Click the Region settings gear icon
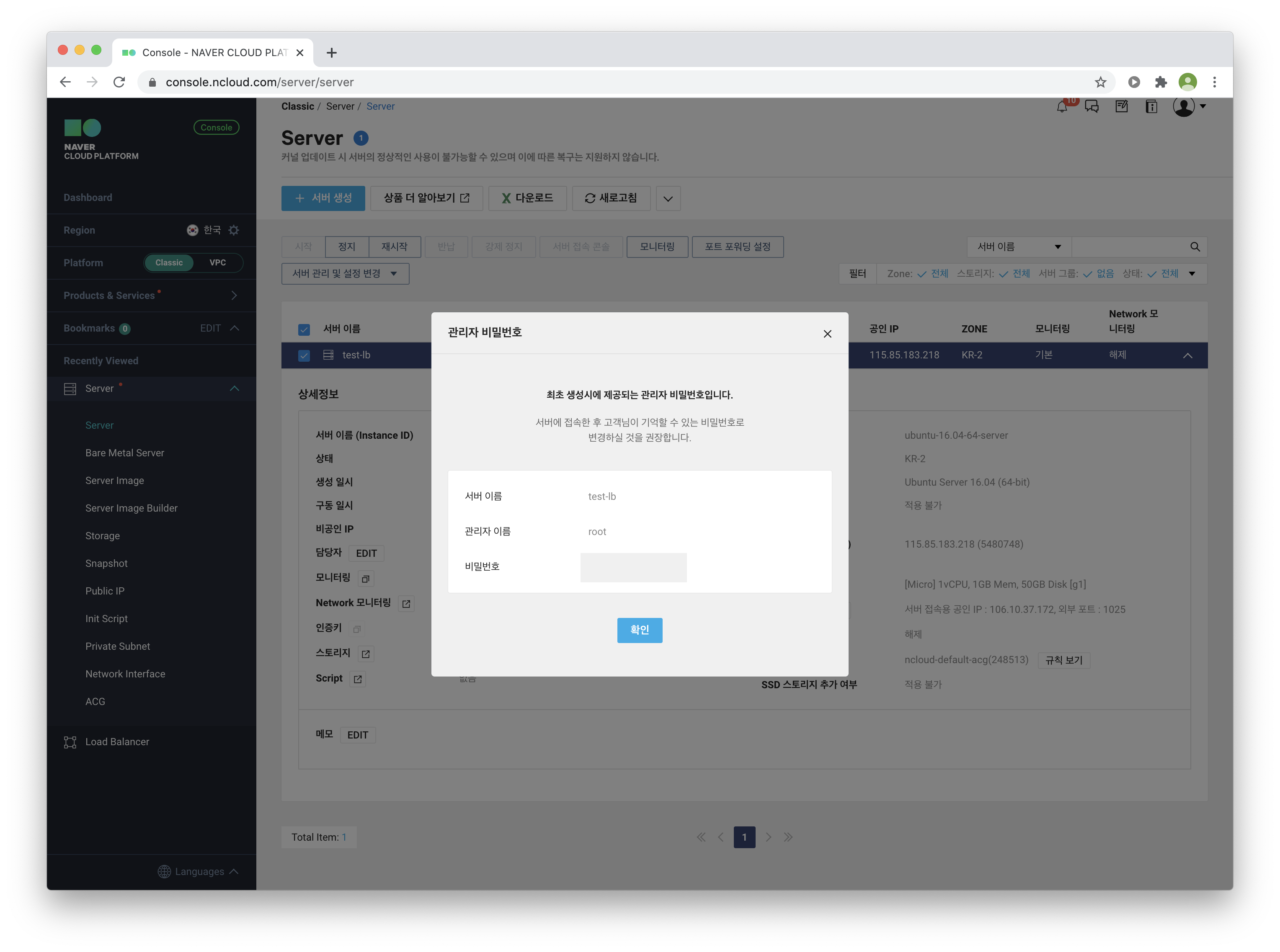This screenshot has width=1280, height=952. (234, 230)
